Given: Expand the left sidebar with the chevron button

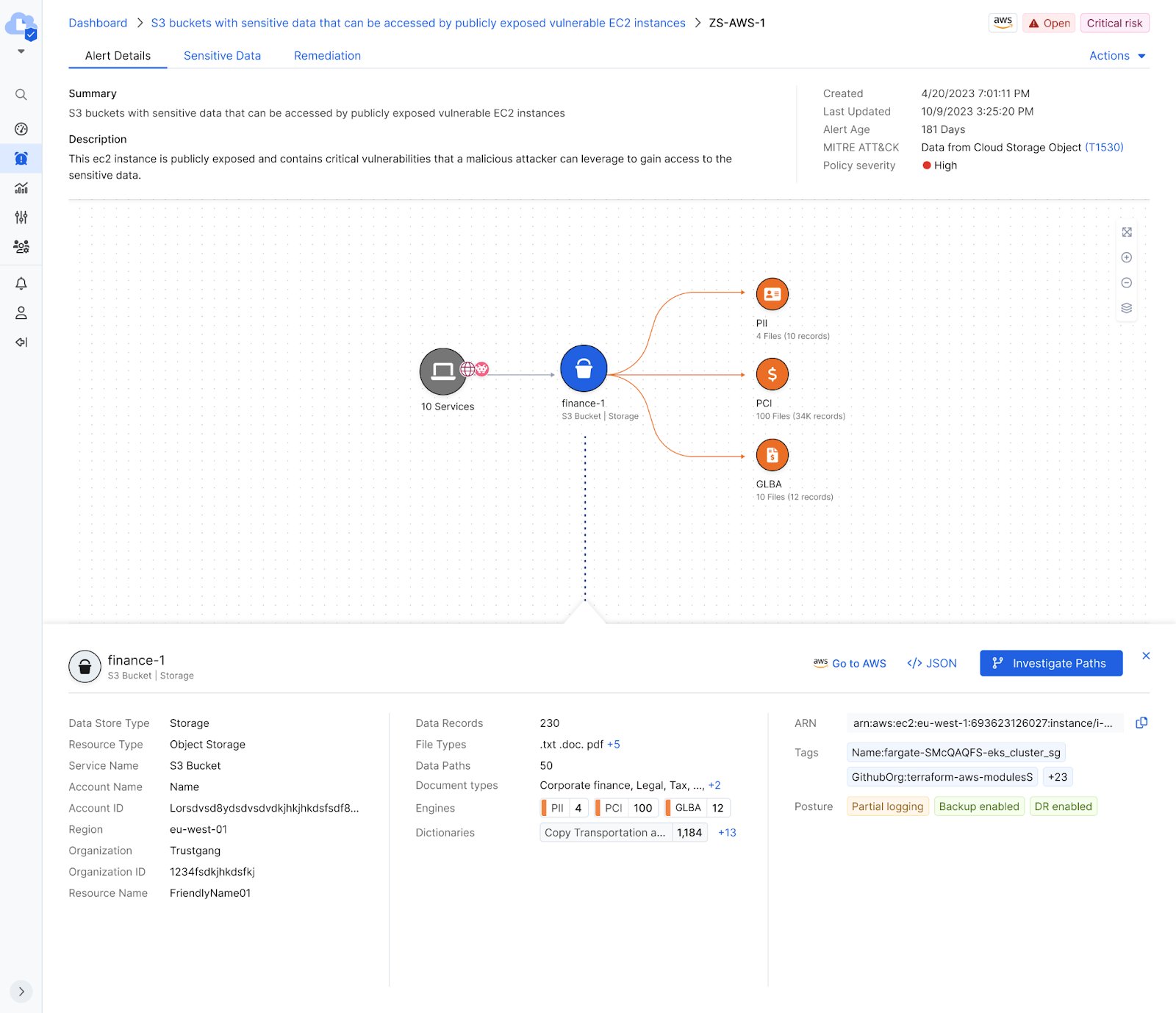Looking at the screenshot, I should point(21,991).
